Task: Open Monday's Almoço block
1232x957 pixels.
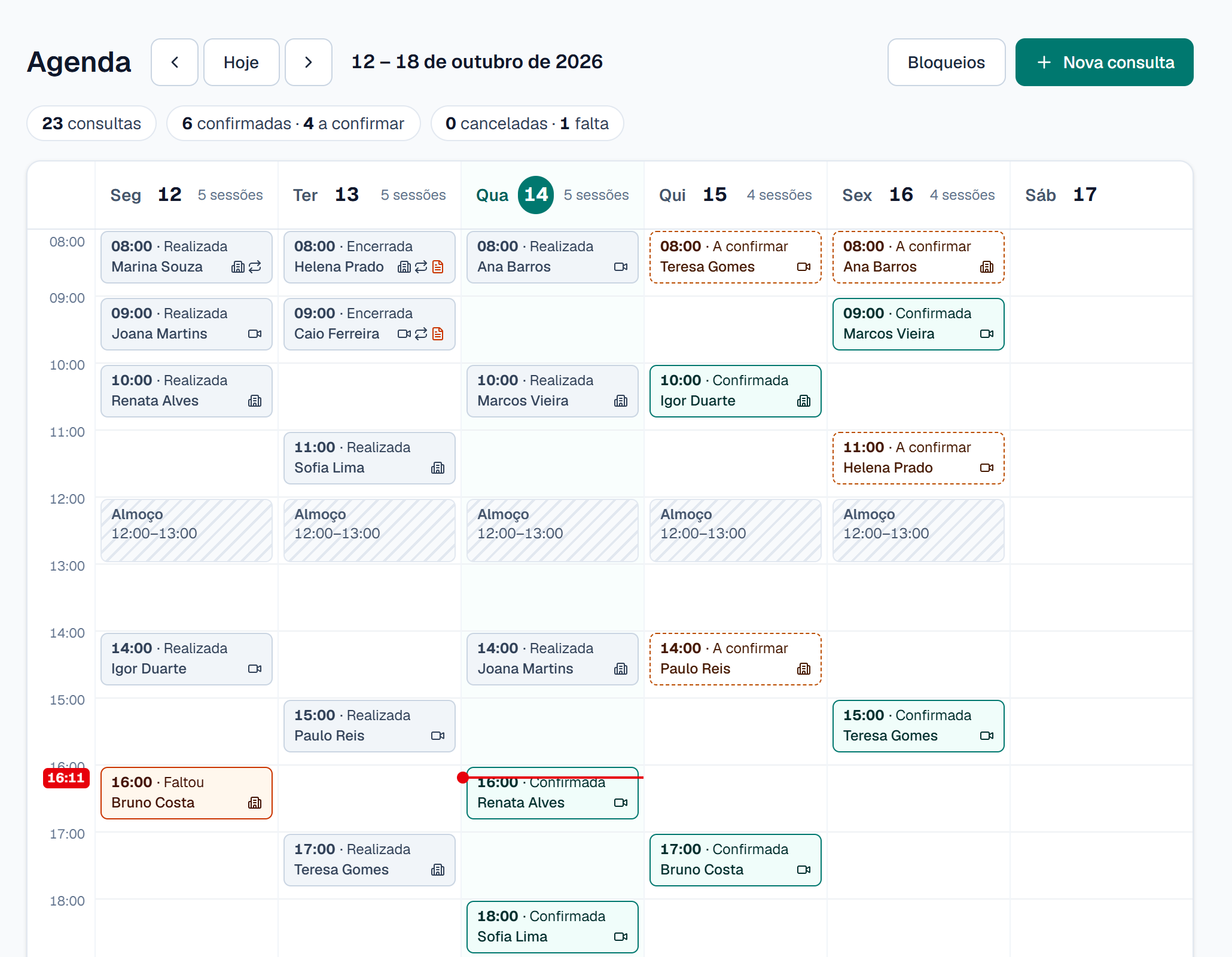Action: (x=187, y=531)
